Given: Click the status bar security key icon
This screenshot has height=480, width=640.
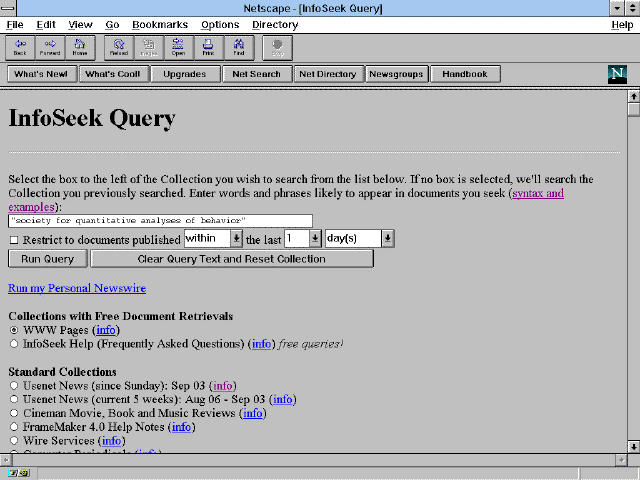Looking at the screenshot, I should 19,473.
